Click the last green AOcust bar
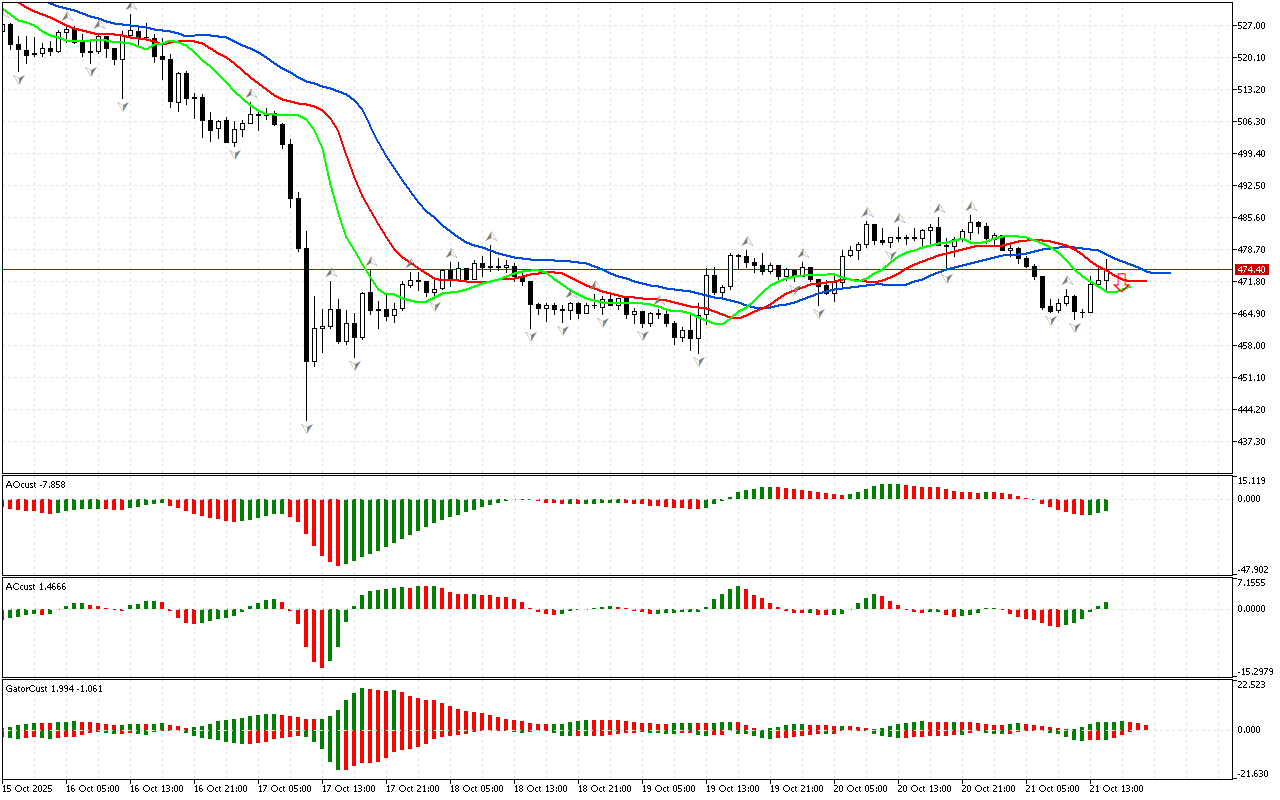 point(1106,505)
